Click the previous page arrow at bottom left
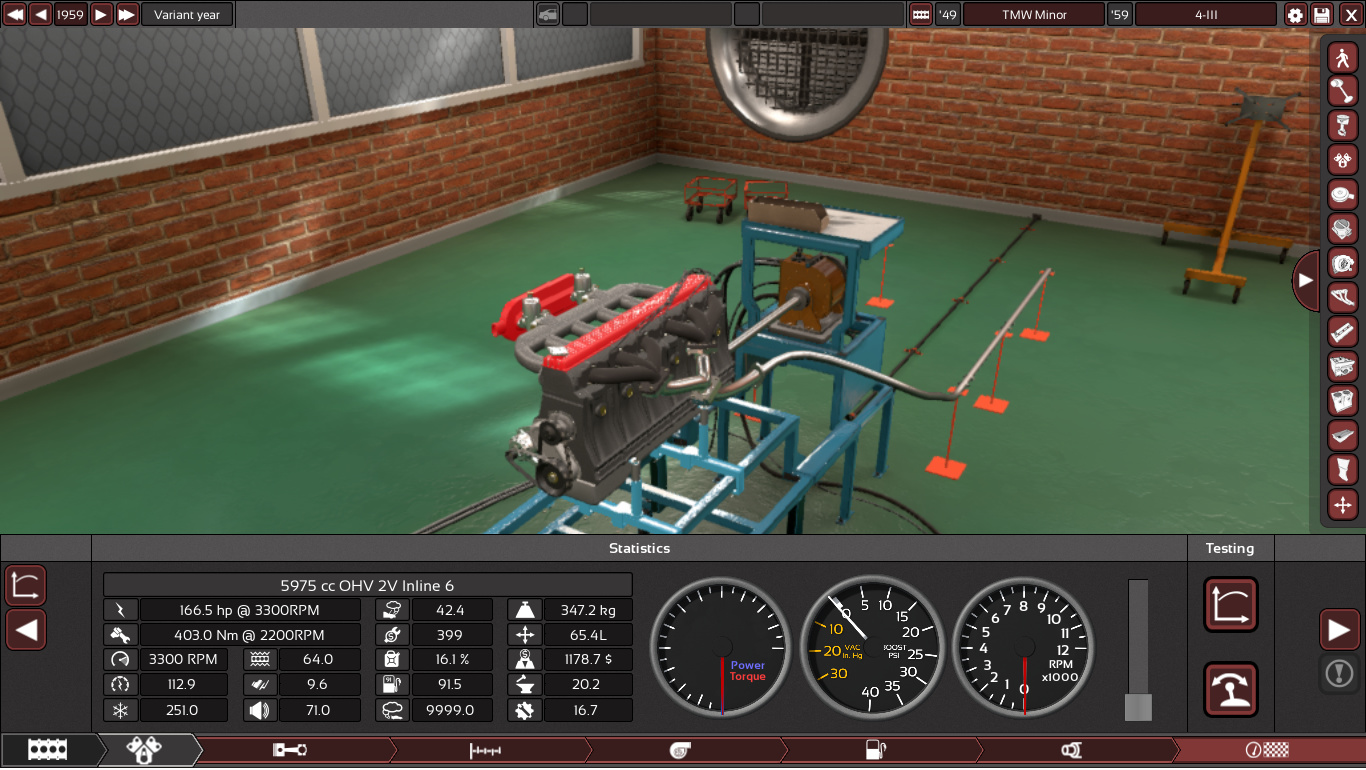The height and width of the screenshot is (770, 1366). pyautogui.click(x=26, y=630)
